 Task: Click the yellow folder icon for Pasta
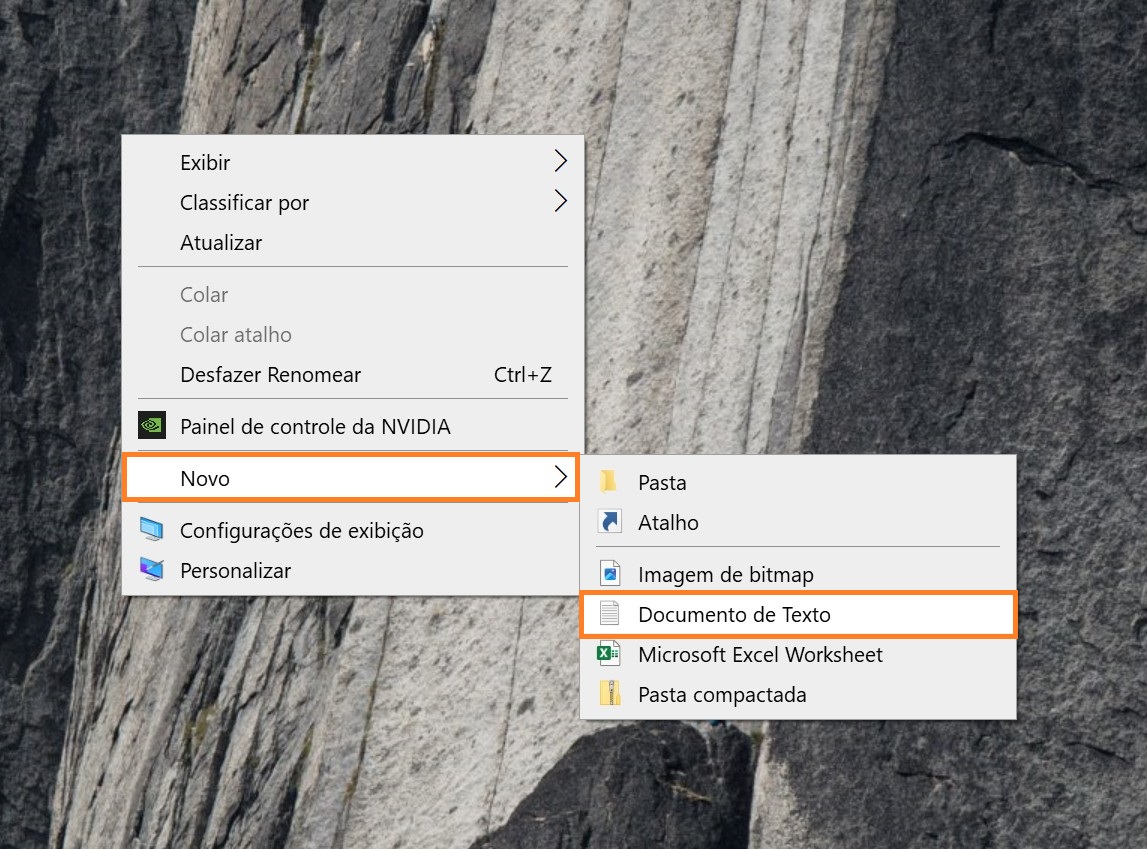[609, 482]
